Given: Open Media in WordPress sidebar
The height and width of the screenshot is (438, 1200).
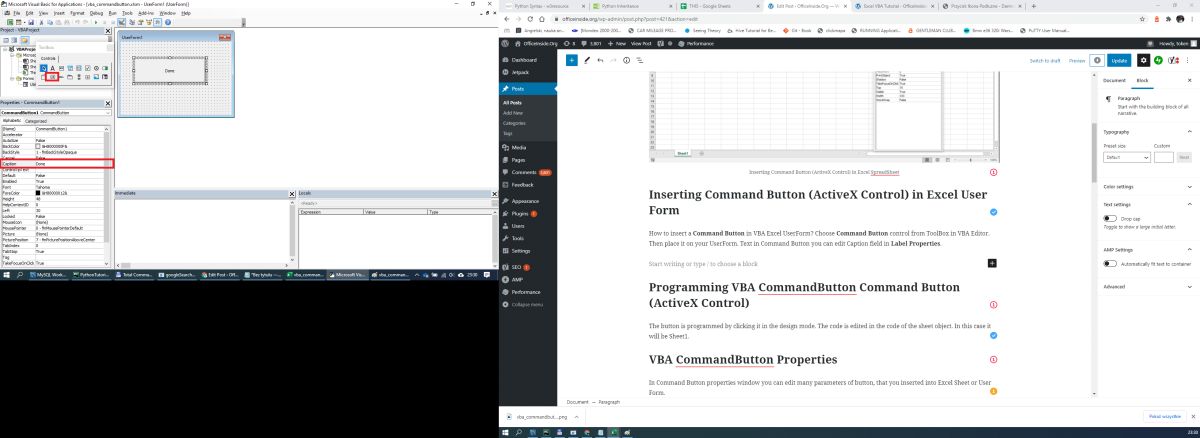Looking at the screenshot, I should (517, 147).
